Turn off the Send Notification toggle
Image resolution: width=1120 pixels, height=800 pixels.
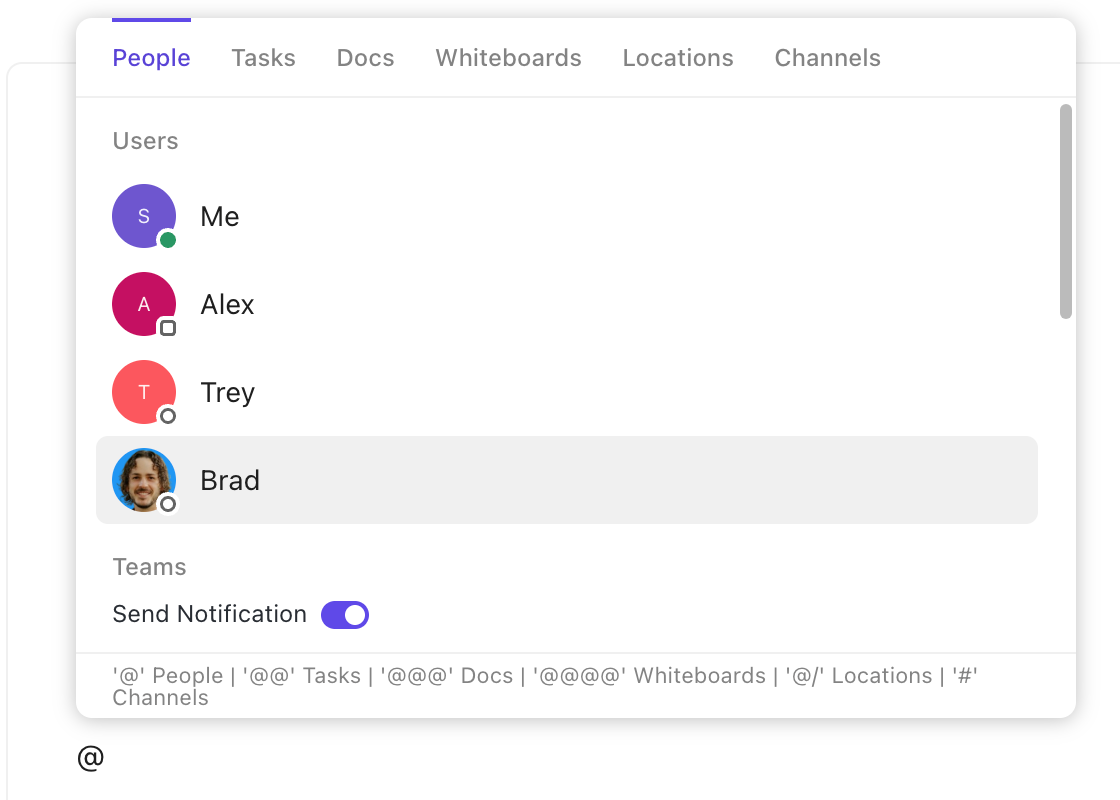[345, 615]
